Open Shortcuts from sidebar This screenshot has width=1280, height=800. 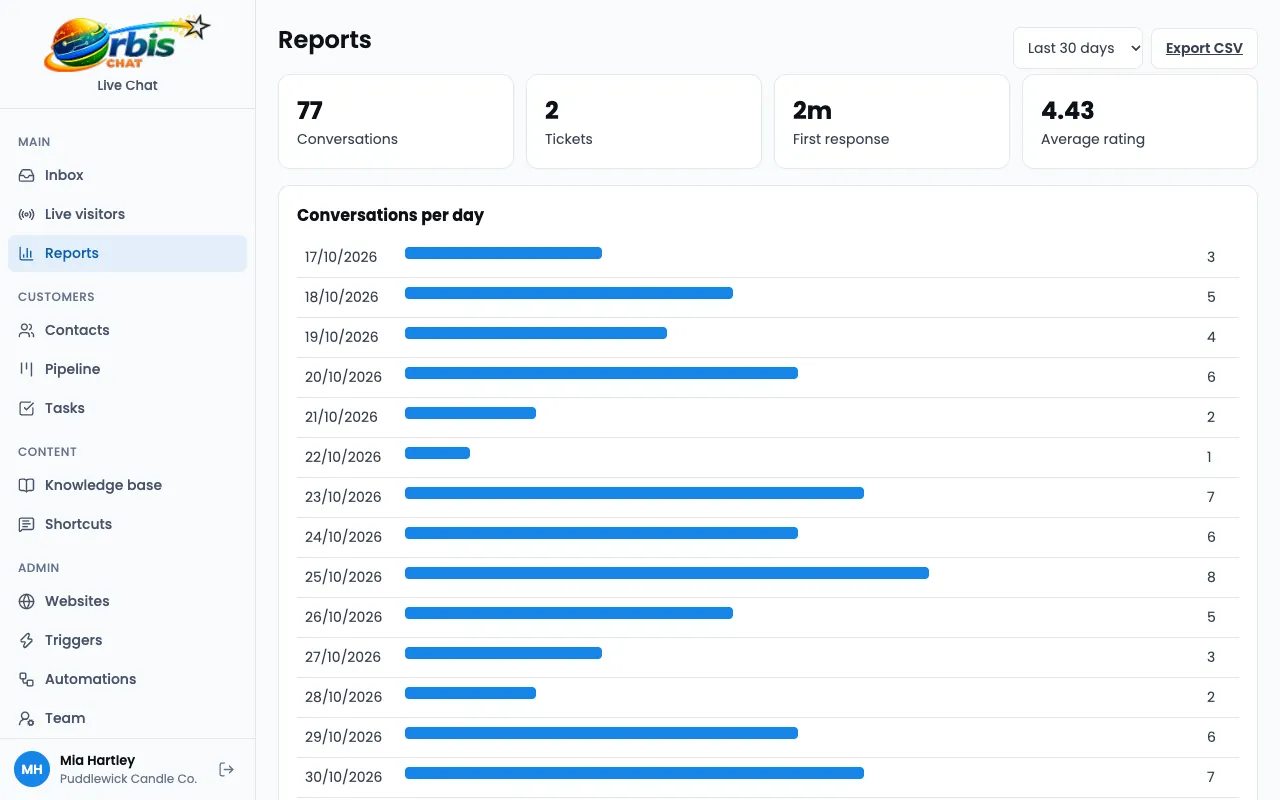point(128,524)
